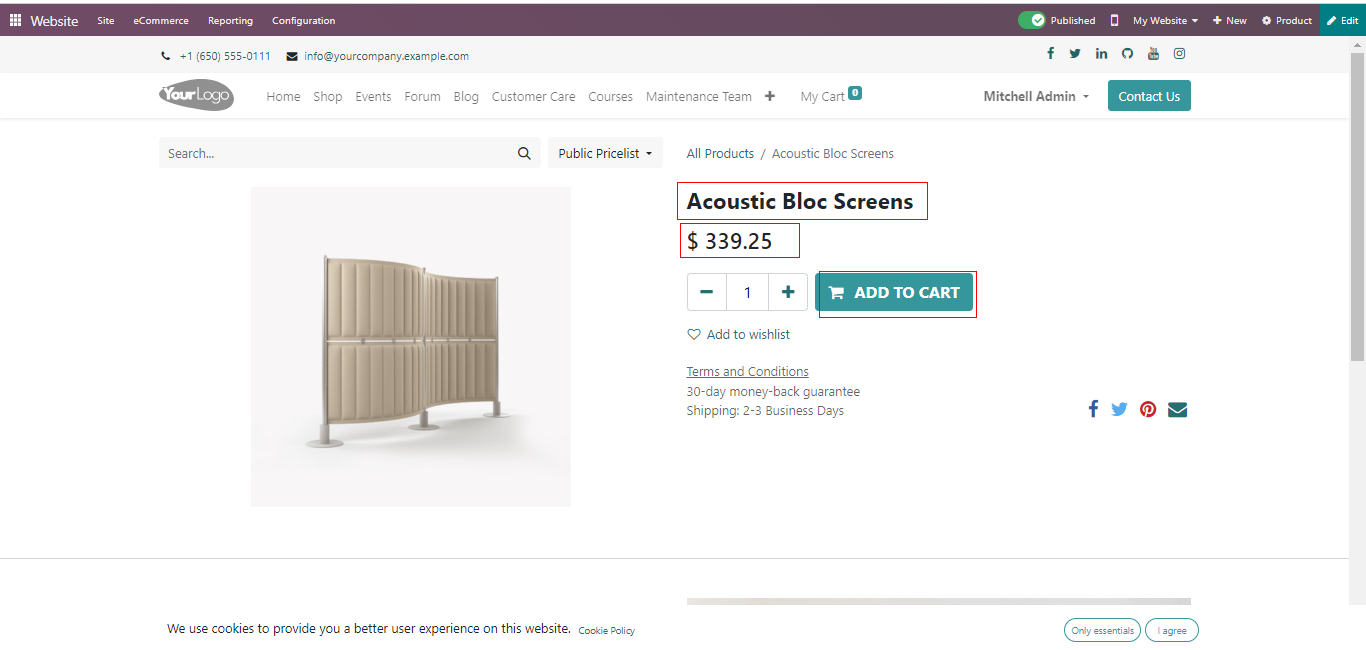Click the Acoustic Bloc Screens product image
Screen dimensions: 1366x650
click(x=410, y=346)
